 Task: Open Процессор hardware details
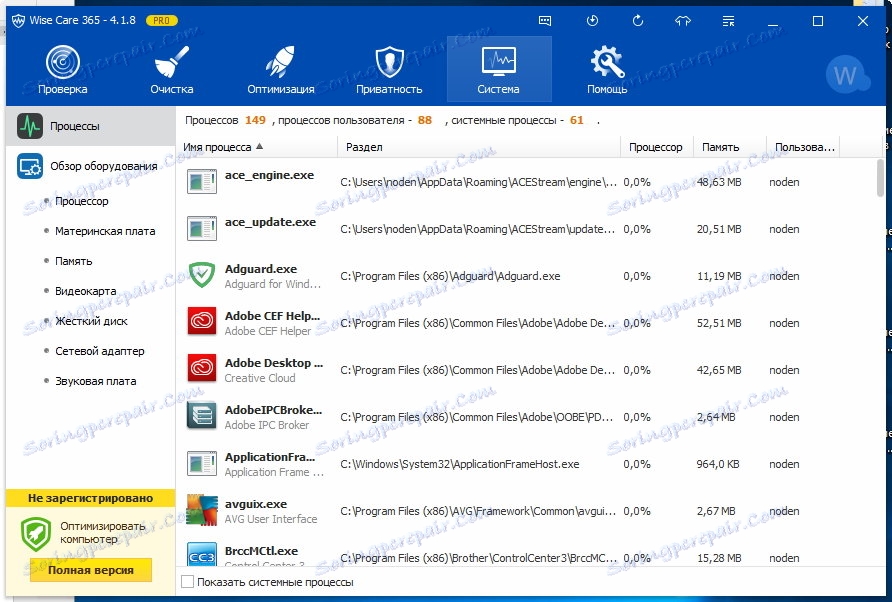[81, 201]
